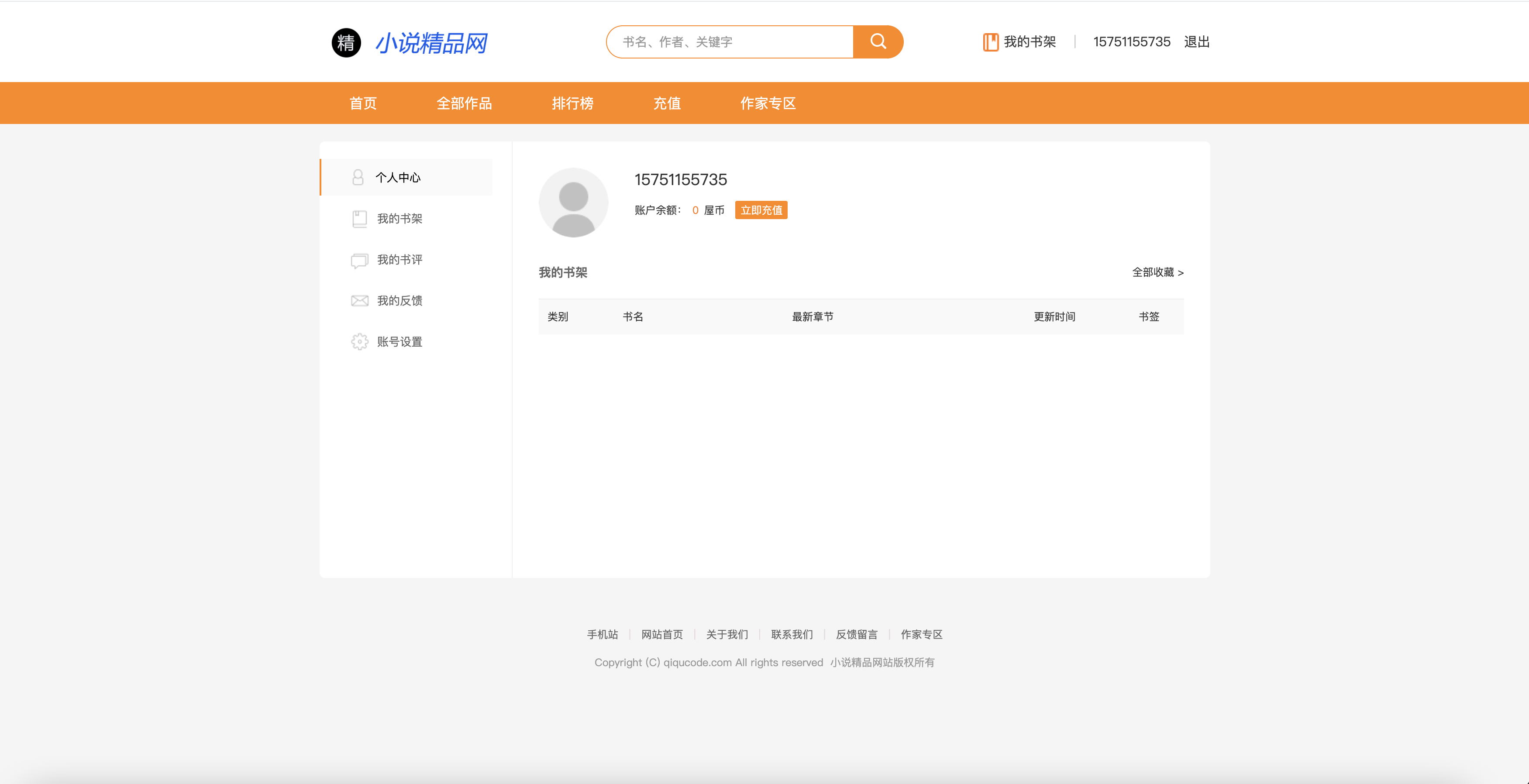
Task: Click the 我的书评 comment bubble icon
Action: click(x=359, y=261)
